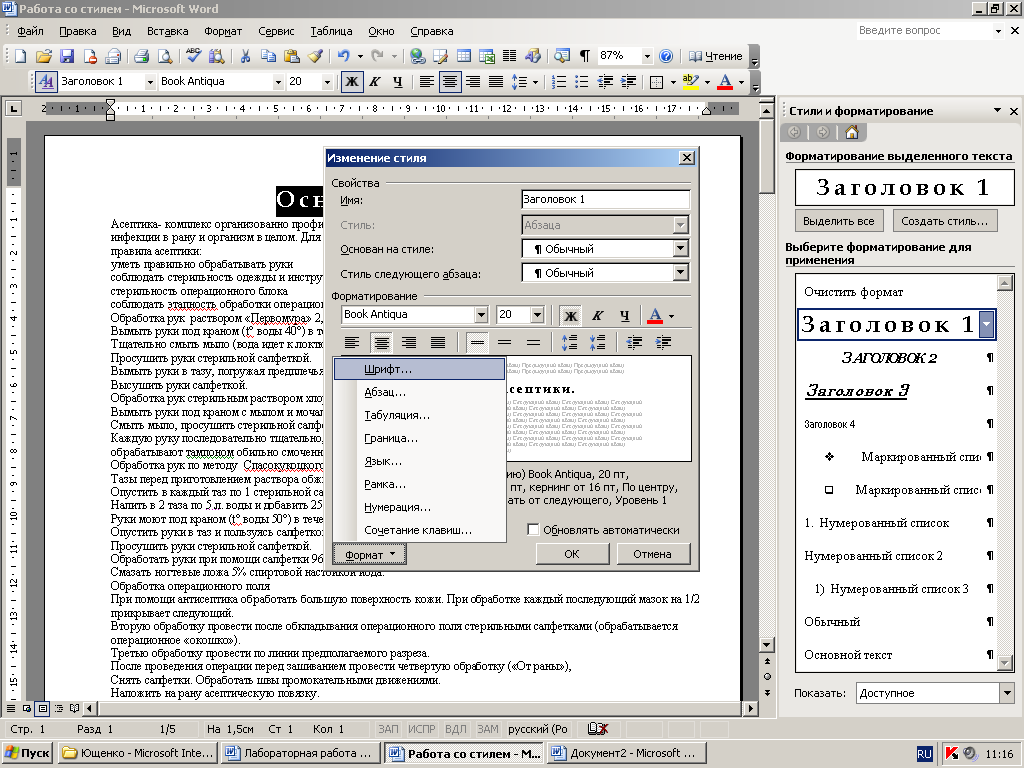The height and width of the screenshot is (768, 1024).
Task: Check the 'Обновлять автоматически' checkbox
Action: point(533,530)
